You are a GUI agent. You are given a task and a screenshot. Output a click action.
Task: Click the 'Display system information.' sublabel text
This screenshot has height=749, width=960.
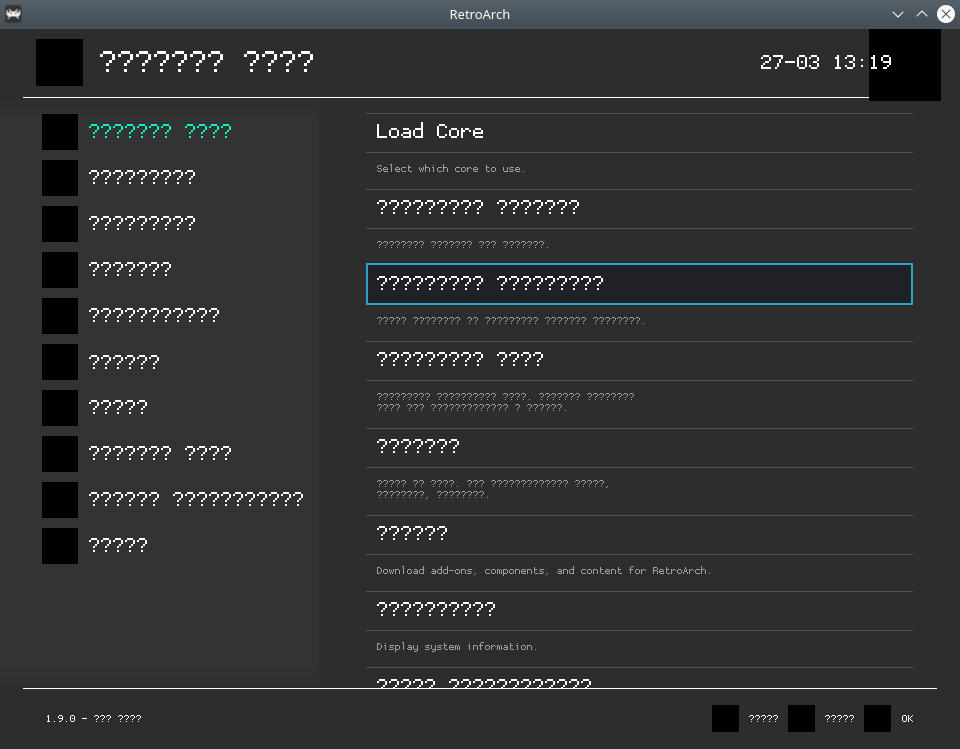point(457,647)
